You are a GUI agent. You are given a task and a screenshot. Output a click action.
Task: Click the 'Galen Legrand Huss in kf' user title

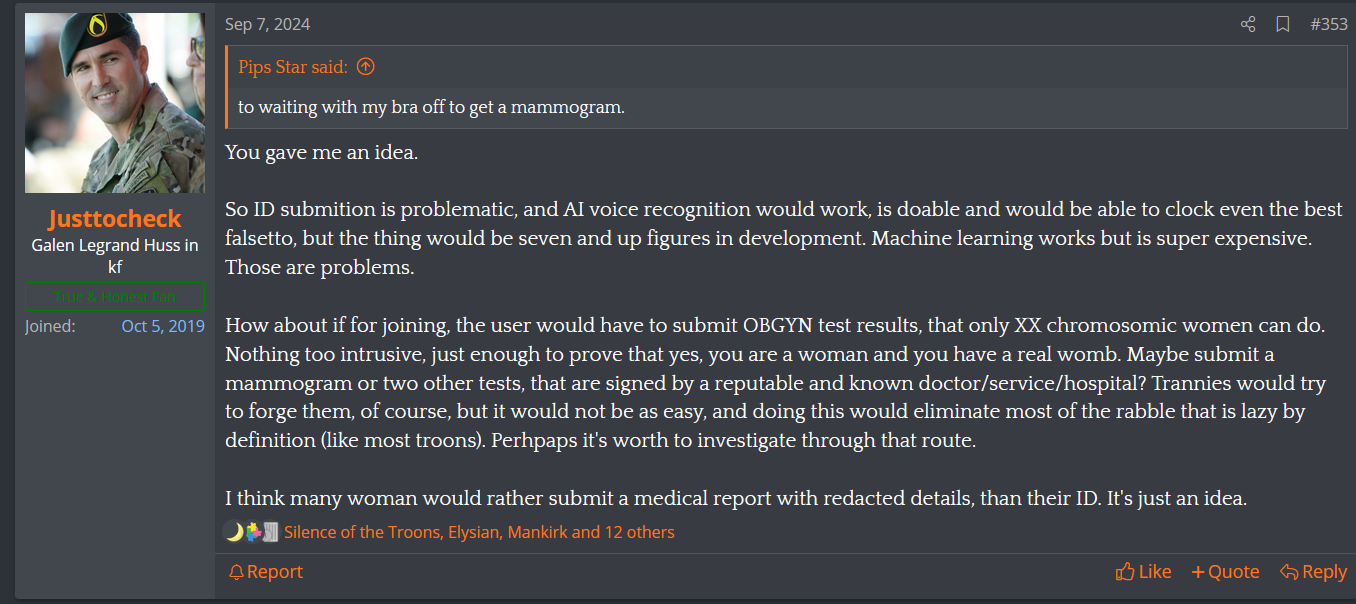115,256
